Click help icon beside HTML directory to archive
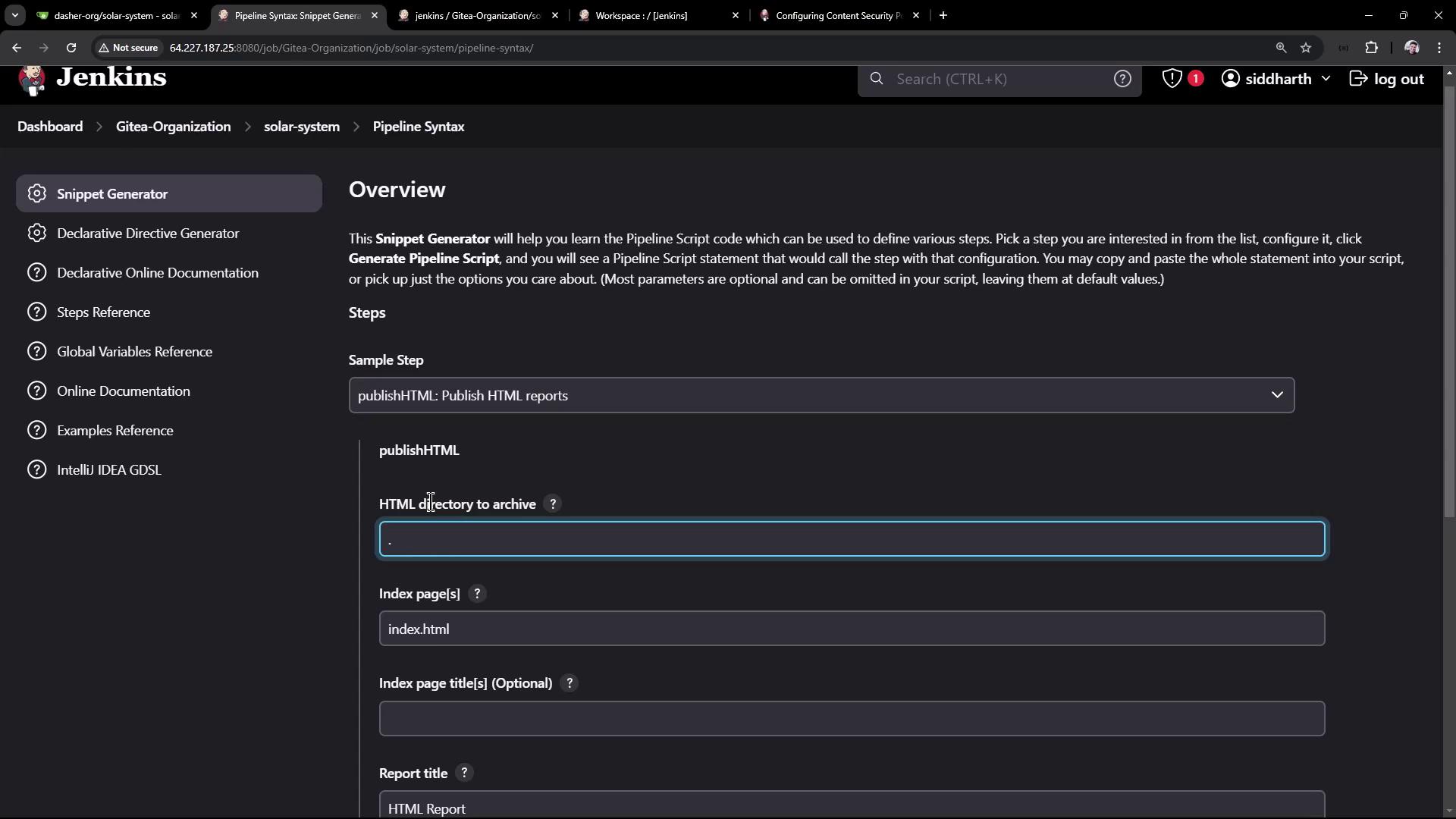The height and width of the screenshot is (819, 1456). click(553, 504)
